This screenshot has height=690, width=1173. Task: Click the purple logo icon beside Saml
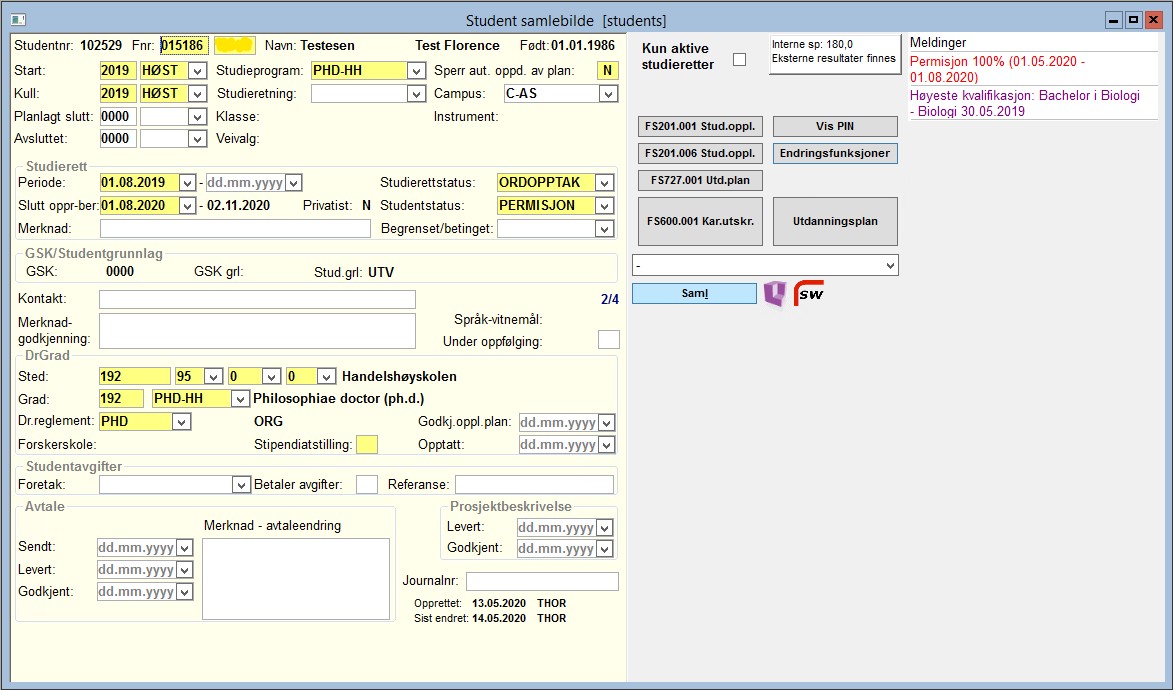pos(775,293)
